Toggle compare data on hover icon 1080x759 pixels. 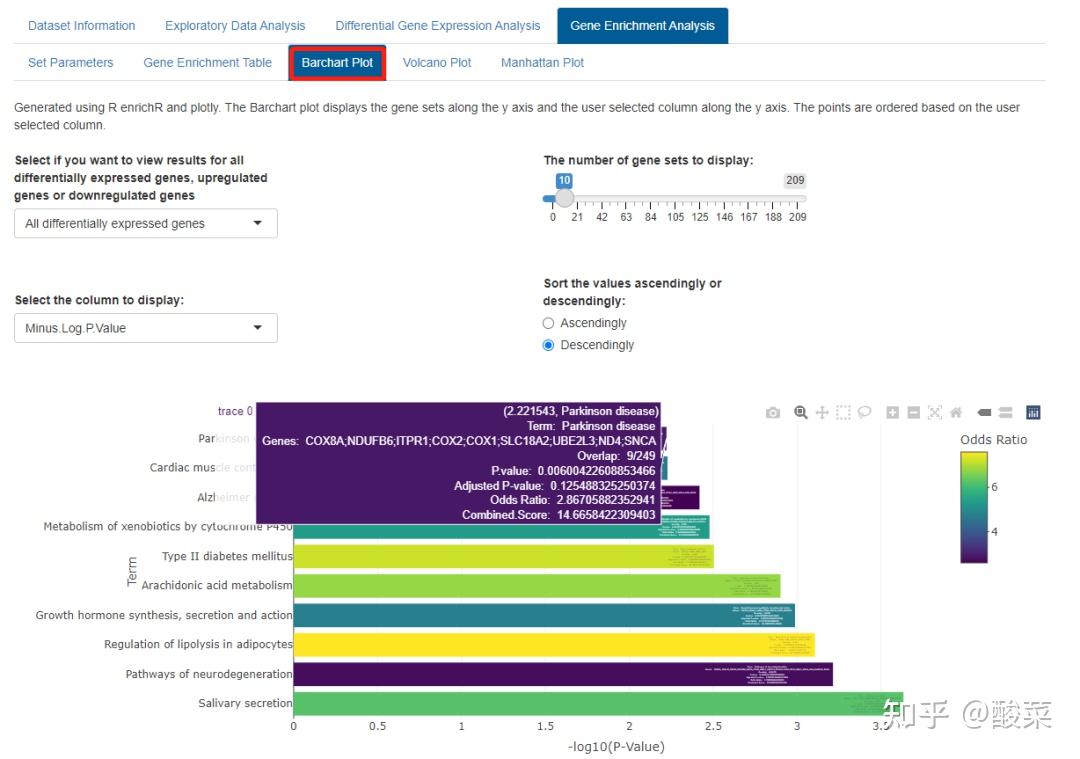[1005, 412]
